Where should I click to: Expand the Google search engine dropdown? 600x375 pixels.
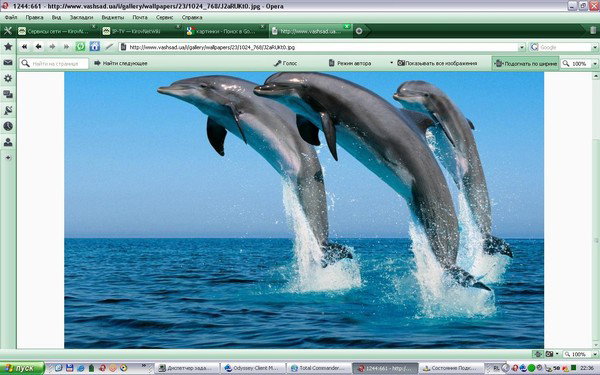tap(595, 47)
